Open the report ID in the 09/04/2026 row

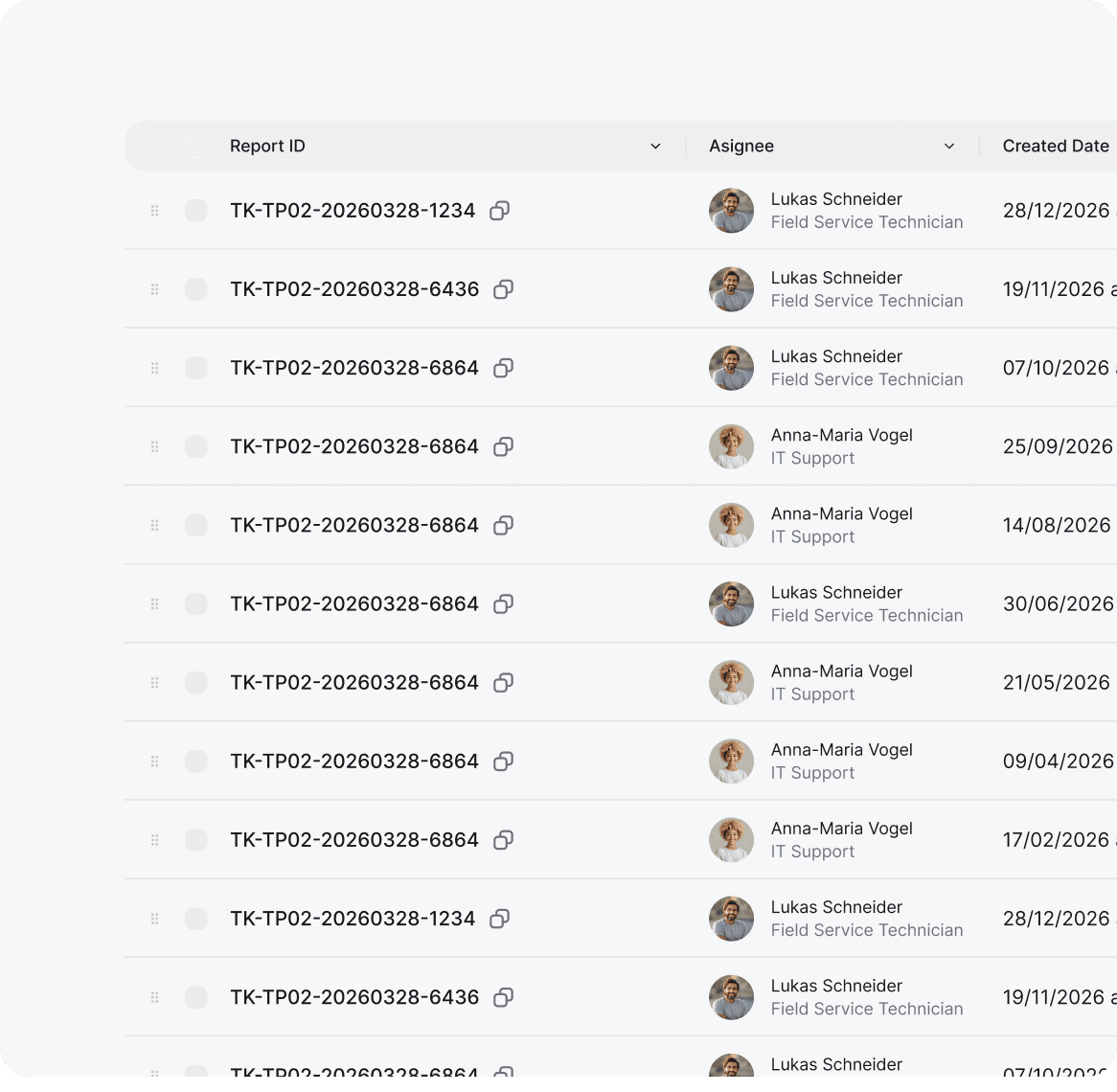click(x=353, y=762)
